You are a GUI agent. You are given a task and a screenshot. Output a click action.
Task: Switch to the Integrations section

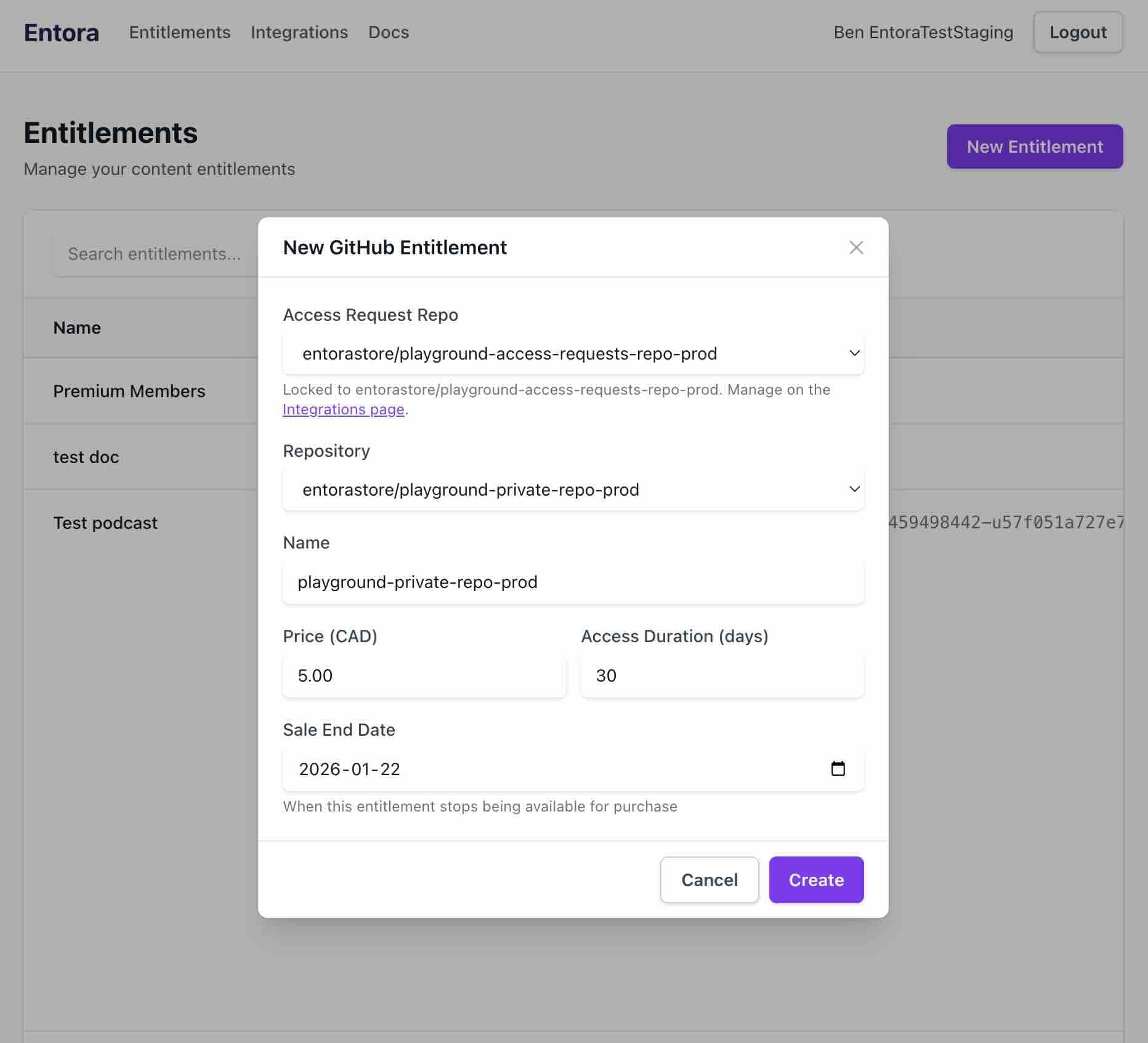pos(299,32)
